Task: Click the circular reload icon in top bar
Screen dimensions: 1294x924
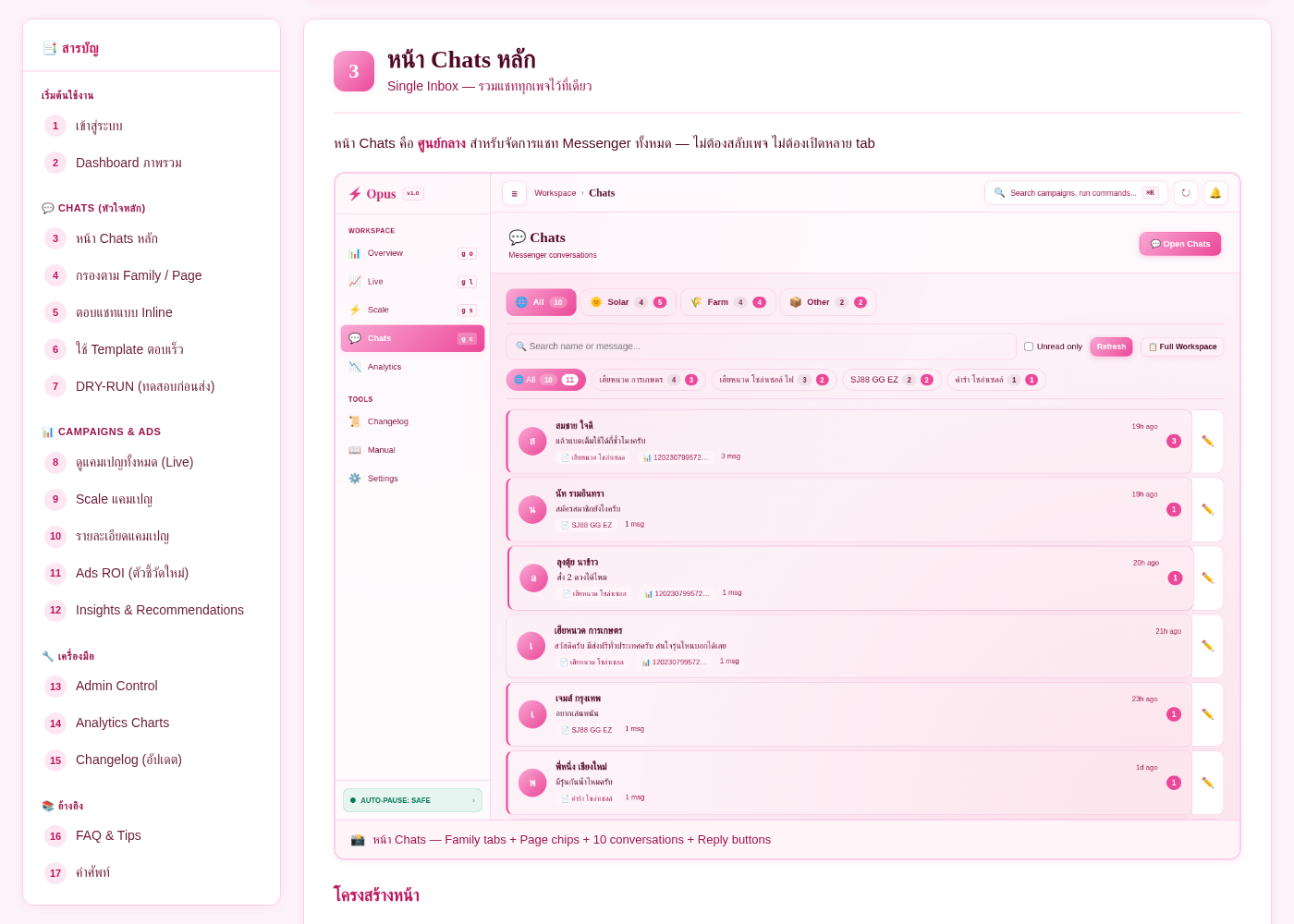Action: (x=1186, y=193)
